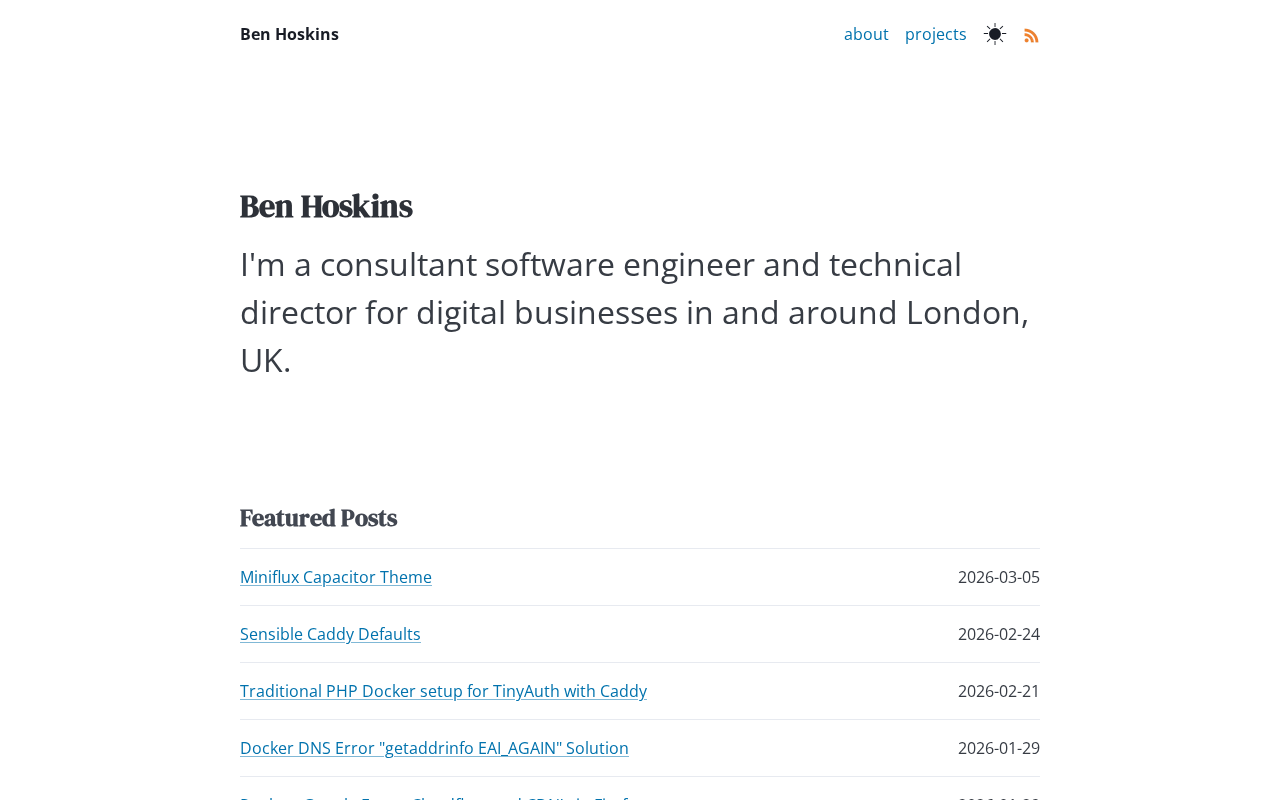Open the RSS feed icon
Image resolution: width=1280 pixels, height=800 pixels.
[x=1032, y=35]
